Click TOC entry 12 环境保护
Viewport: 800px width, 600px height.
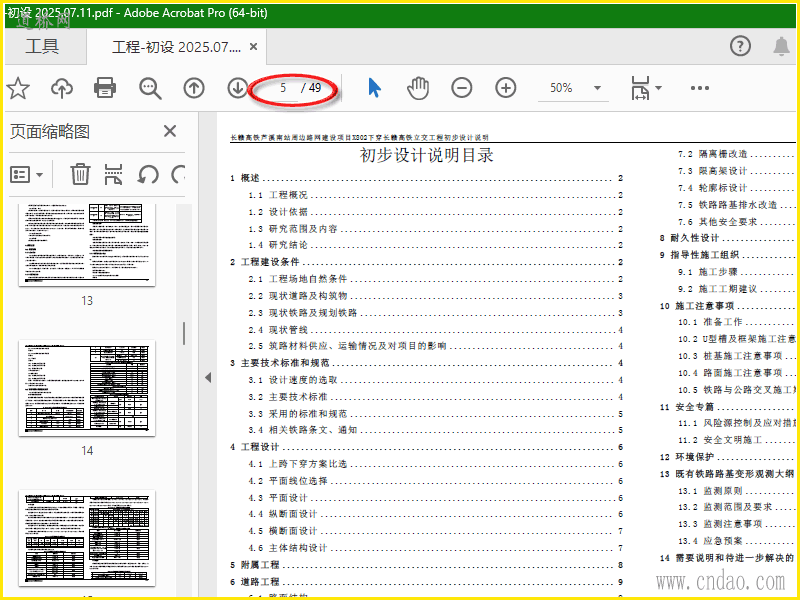[x=727, y=457]
